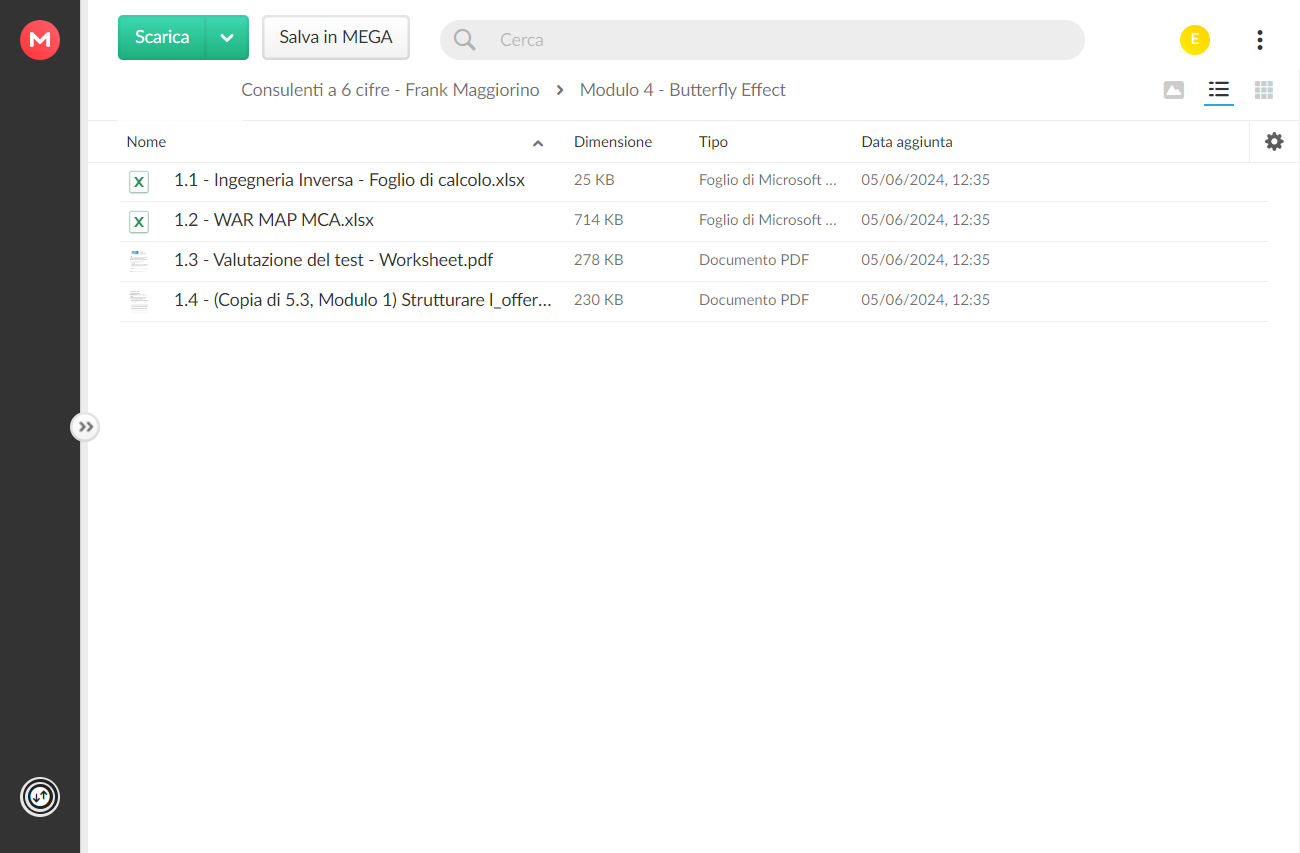Click the Salva in MEGA button
1300x853 pixels.
[336, 38]
